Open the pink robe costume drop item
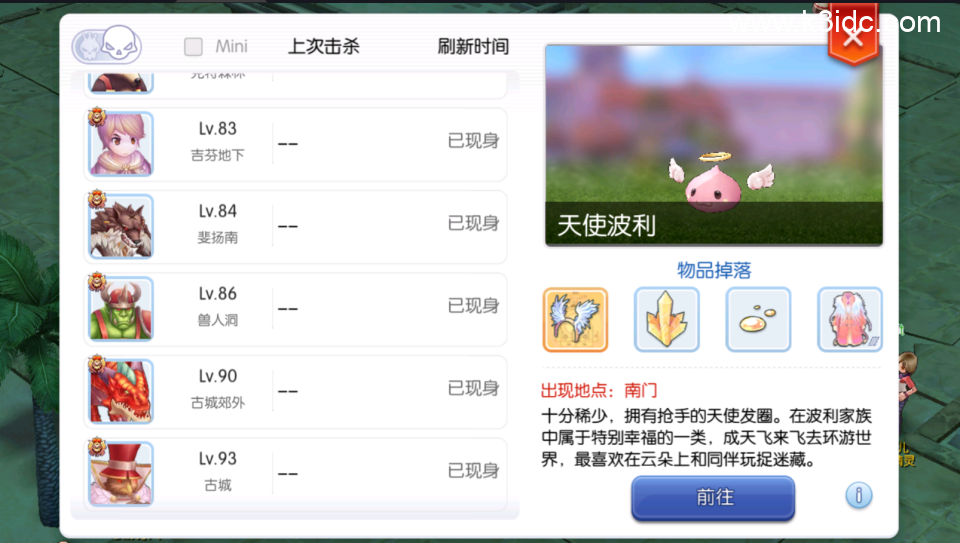Image resolution: width=960 pixels, height=543 pixels. [850, 320]
